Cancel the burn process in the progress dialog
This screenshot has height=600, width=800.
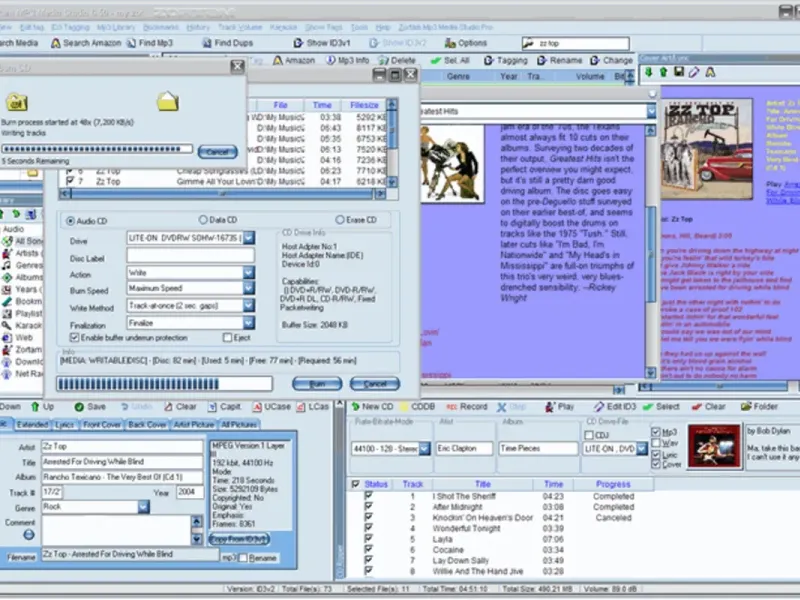click(x=217, y=152)
